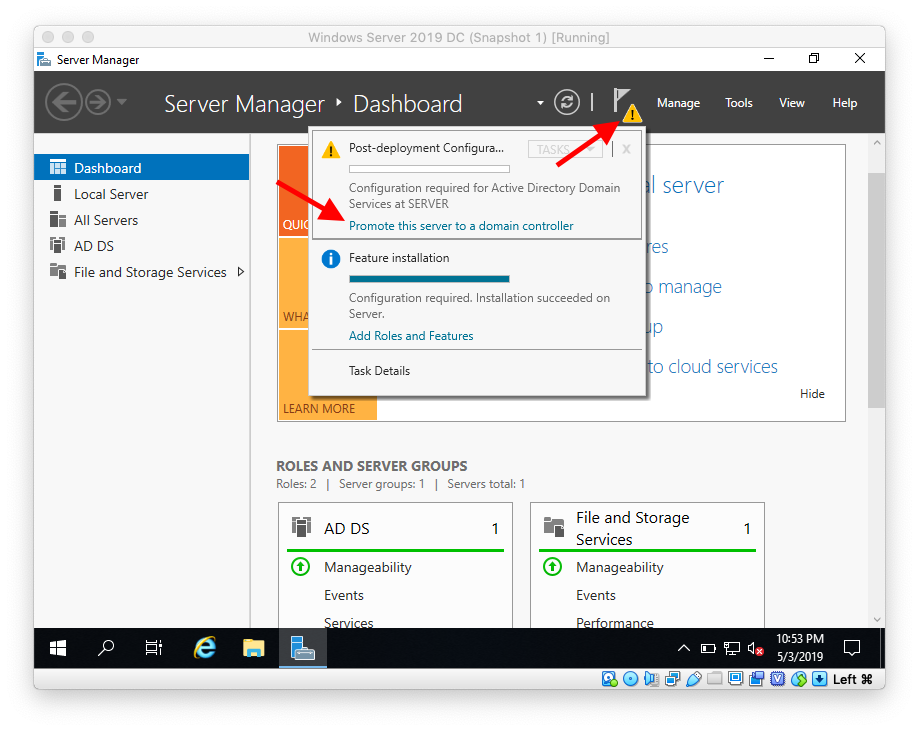Refresh Server Manager using the refresh icon
The width and height of the screenshot is (919, 731).
(x=566, y=102)
